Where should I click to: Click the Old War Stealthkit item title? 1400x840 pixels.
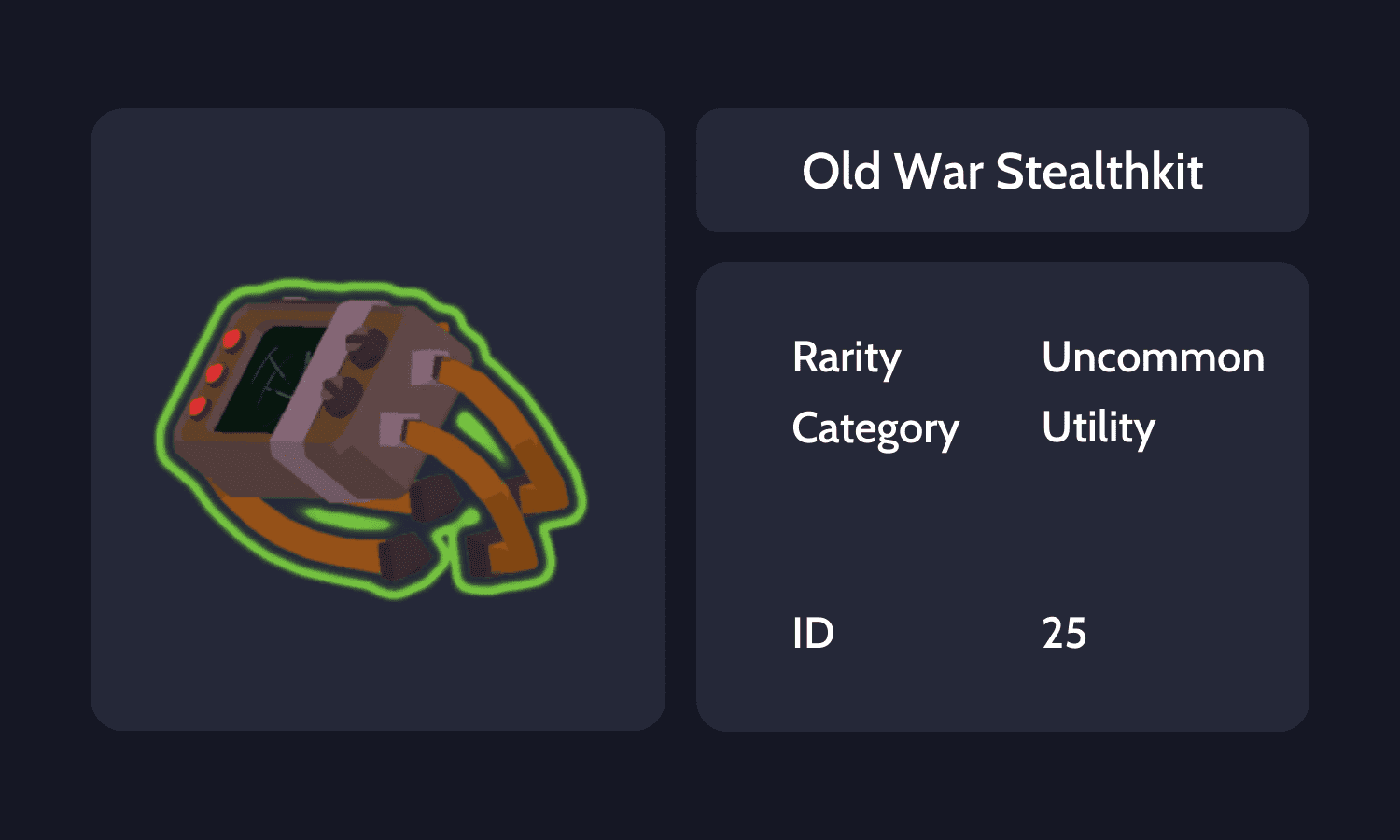tap(1002, 172)
